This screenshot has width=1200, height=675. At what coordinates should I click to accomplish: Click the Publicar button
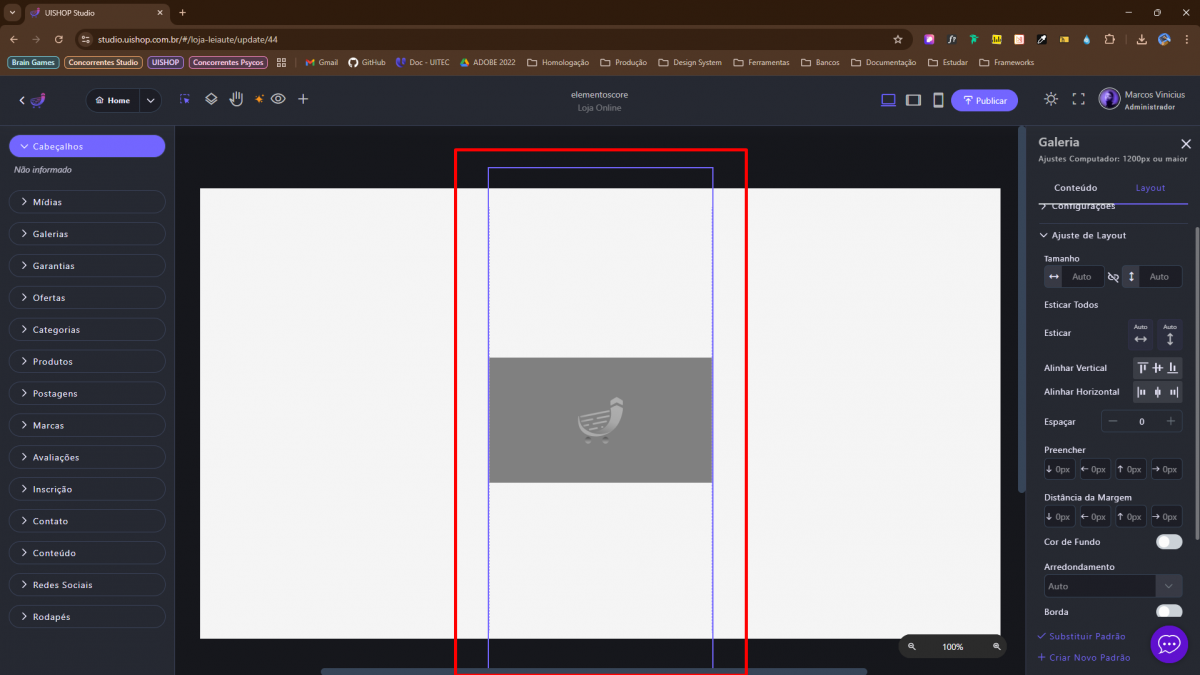click(984, 100)
